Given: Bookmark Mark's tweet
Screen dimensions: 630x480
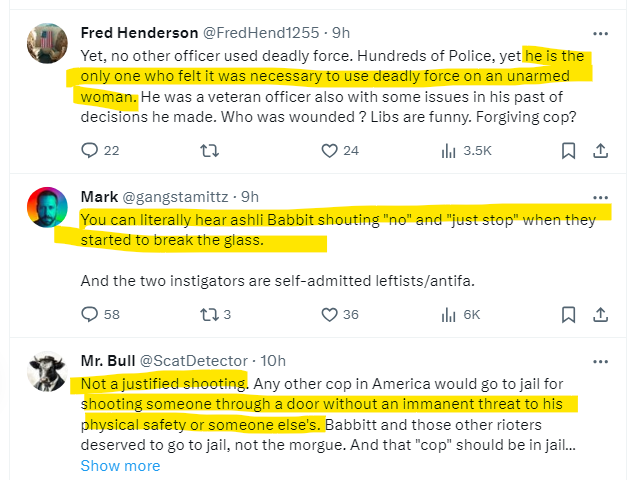Looking at the screenshot, I should (568, 314).
